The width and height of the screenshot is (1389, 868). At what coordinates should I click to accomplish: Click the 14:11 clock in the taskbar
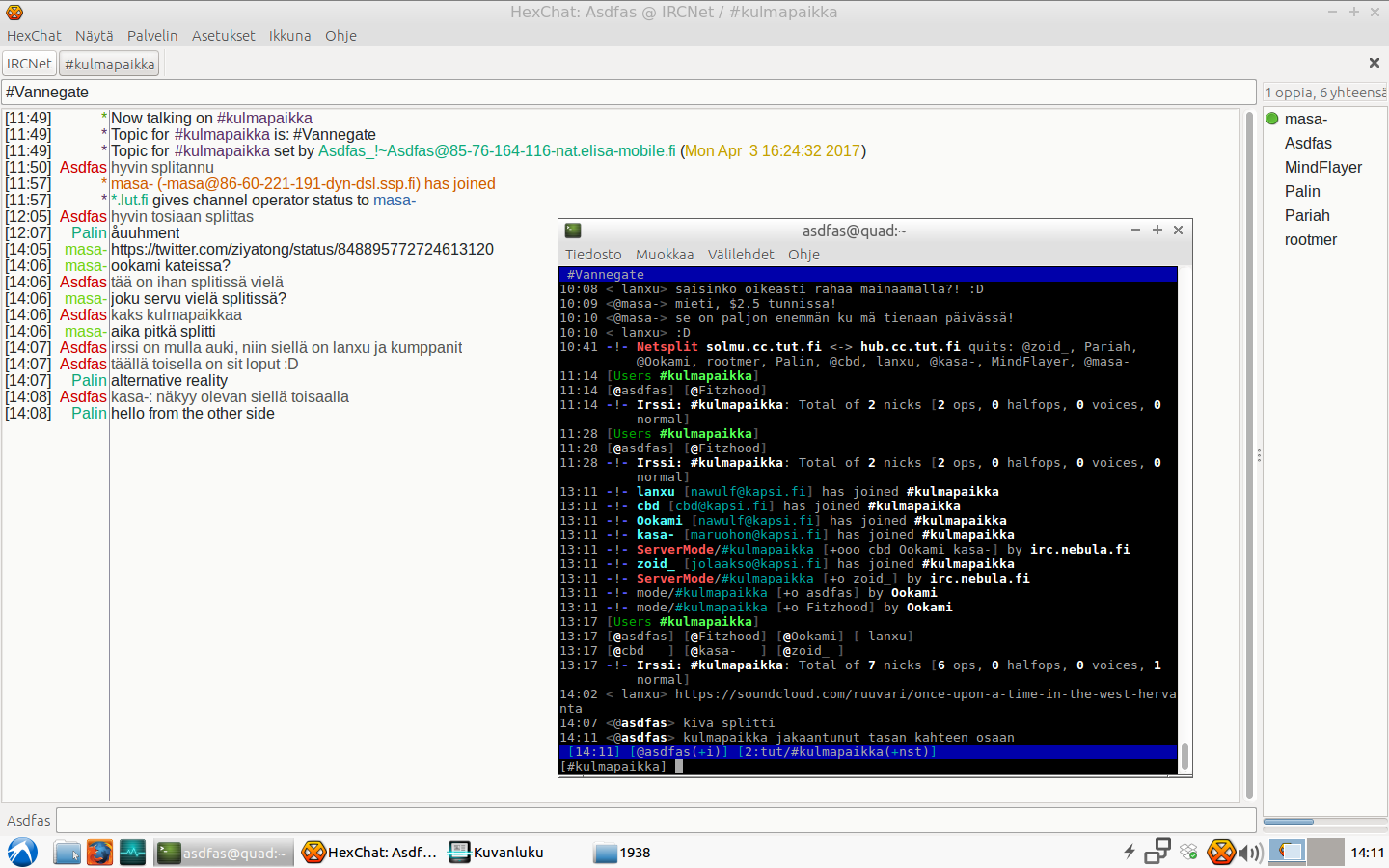pos(1367,853)
